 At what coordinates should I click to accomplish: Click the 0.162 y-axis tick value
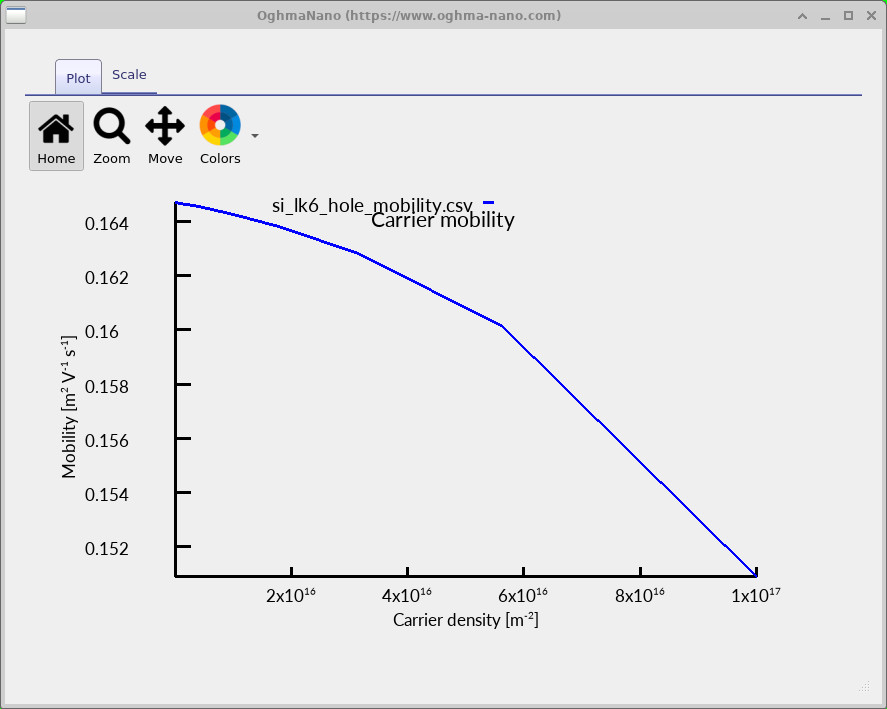coord(106,278)
